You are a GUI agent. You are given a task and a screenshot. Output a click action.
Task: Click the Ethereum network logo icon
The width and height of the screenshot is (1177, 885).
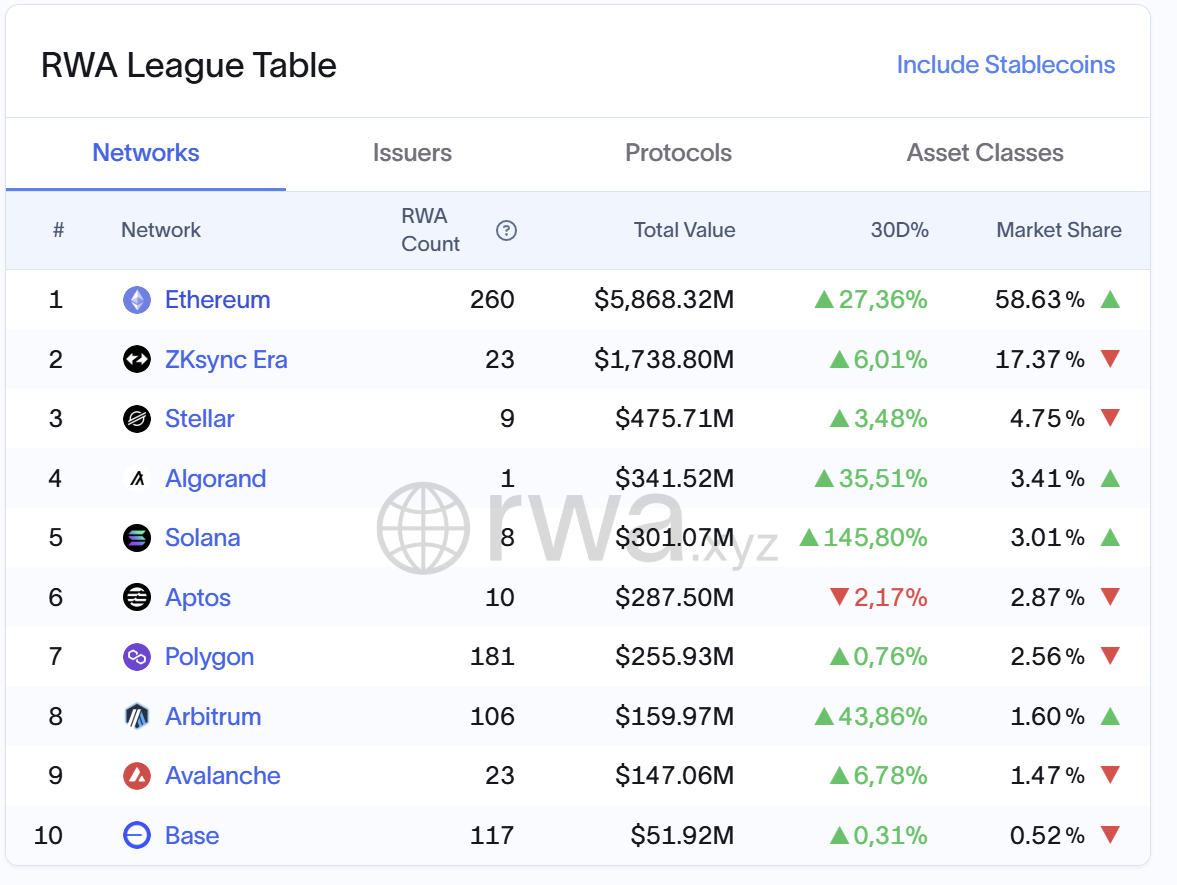(137, 300)
